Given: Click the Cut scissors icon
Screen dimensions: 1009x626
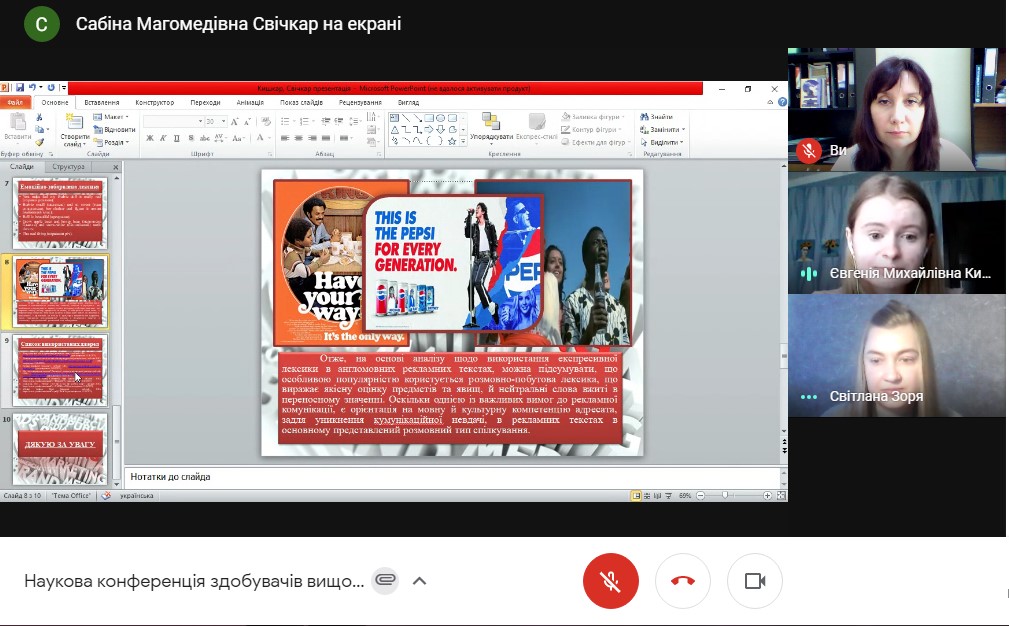Looking at the screenshot, I should (39, 117).
